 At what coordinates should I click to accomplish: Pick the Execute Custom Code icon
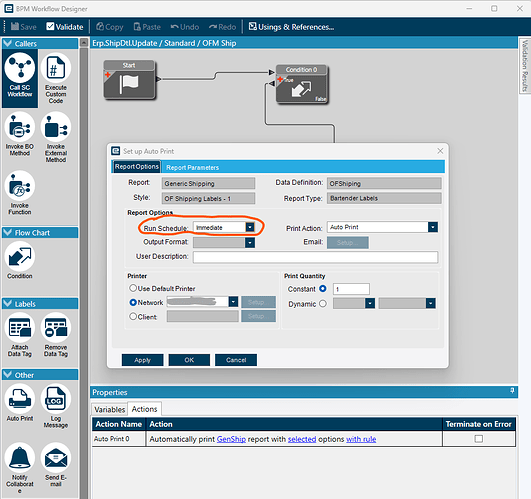pos(56,67)
